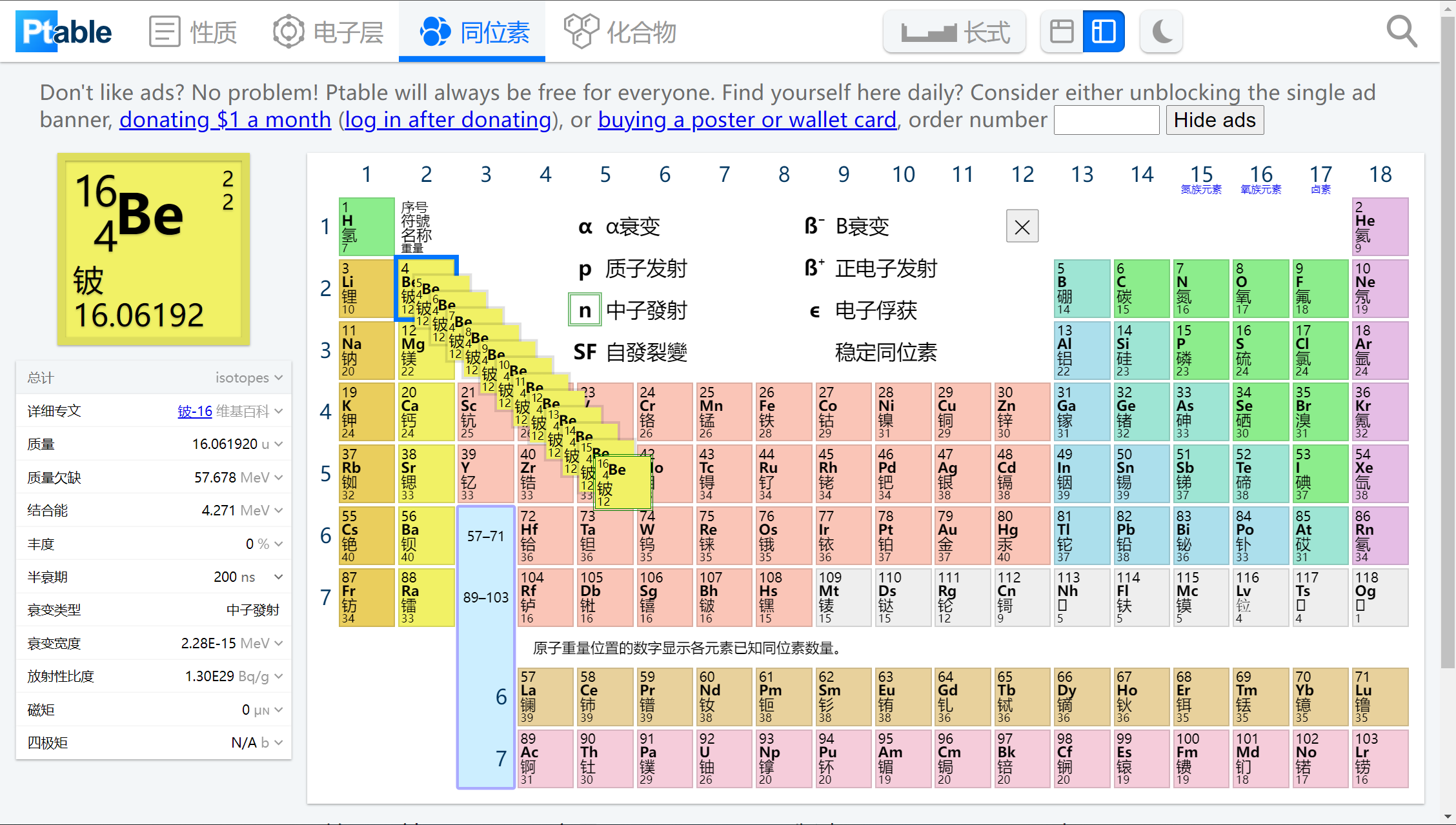Expand the 质量 mass details chevron
The width and height of the screenshot is (1456, 825).
click(278, 444)
